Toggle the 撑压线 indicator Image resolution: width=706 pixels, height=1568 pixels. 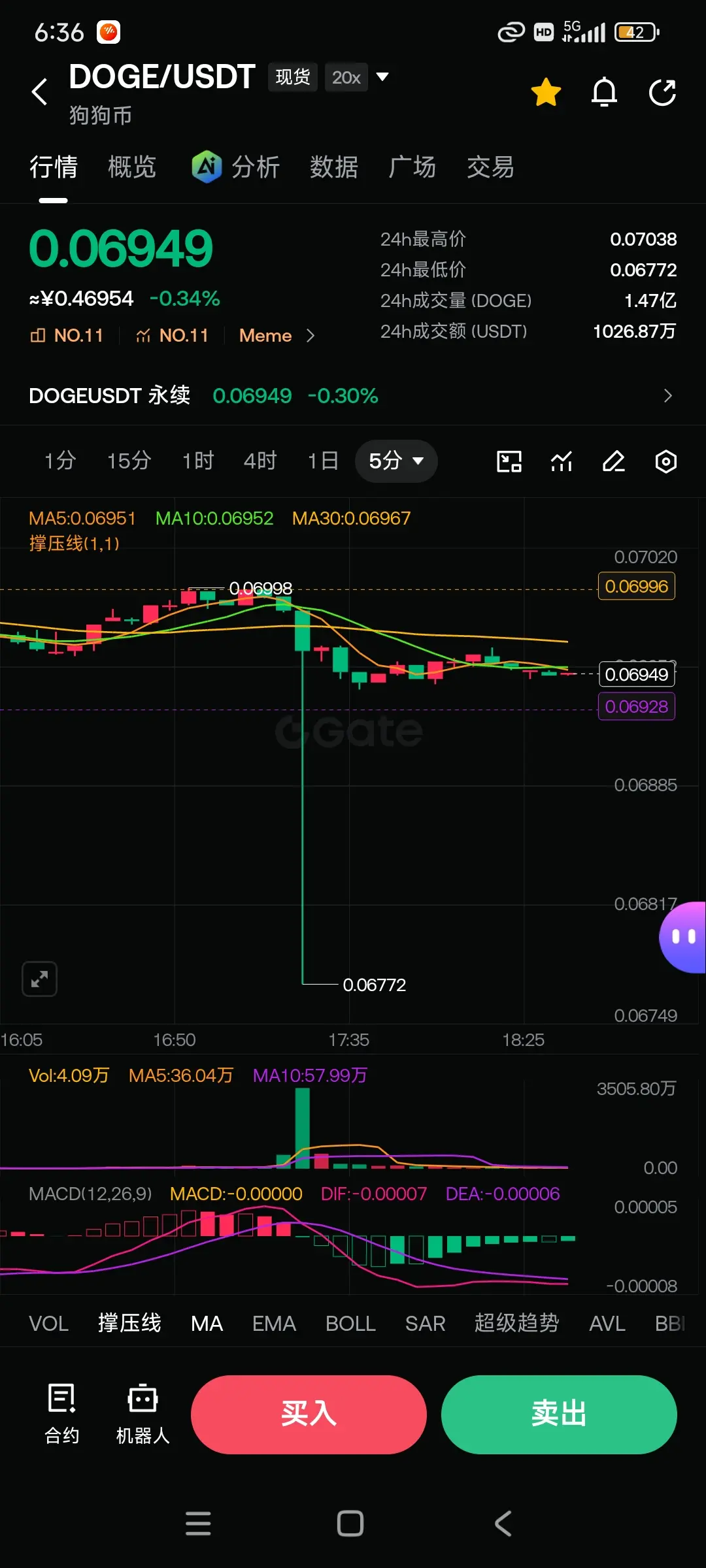click(129, 1324)
